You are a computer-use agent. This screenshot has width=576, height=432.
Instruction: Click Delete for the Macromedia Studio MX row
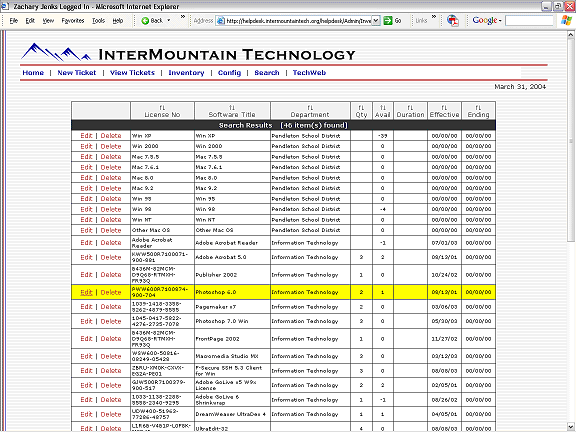[x=111, y=356]
